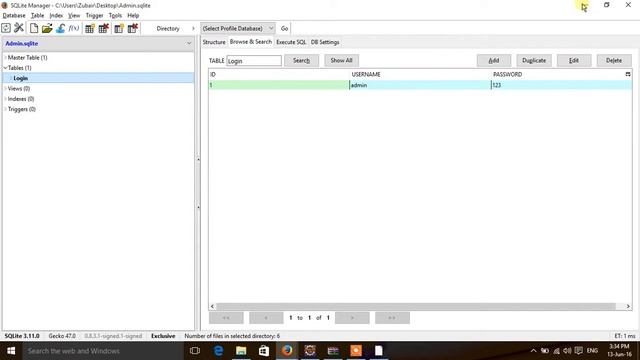This screenshot has width=640, height=360.
Task: Click the ID column header
Action: coord(279,74)
